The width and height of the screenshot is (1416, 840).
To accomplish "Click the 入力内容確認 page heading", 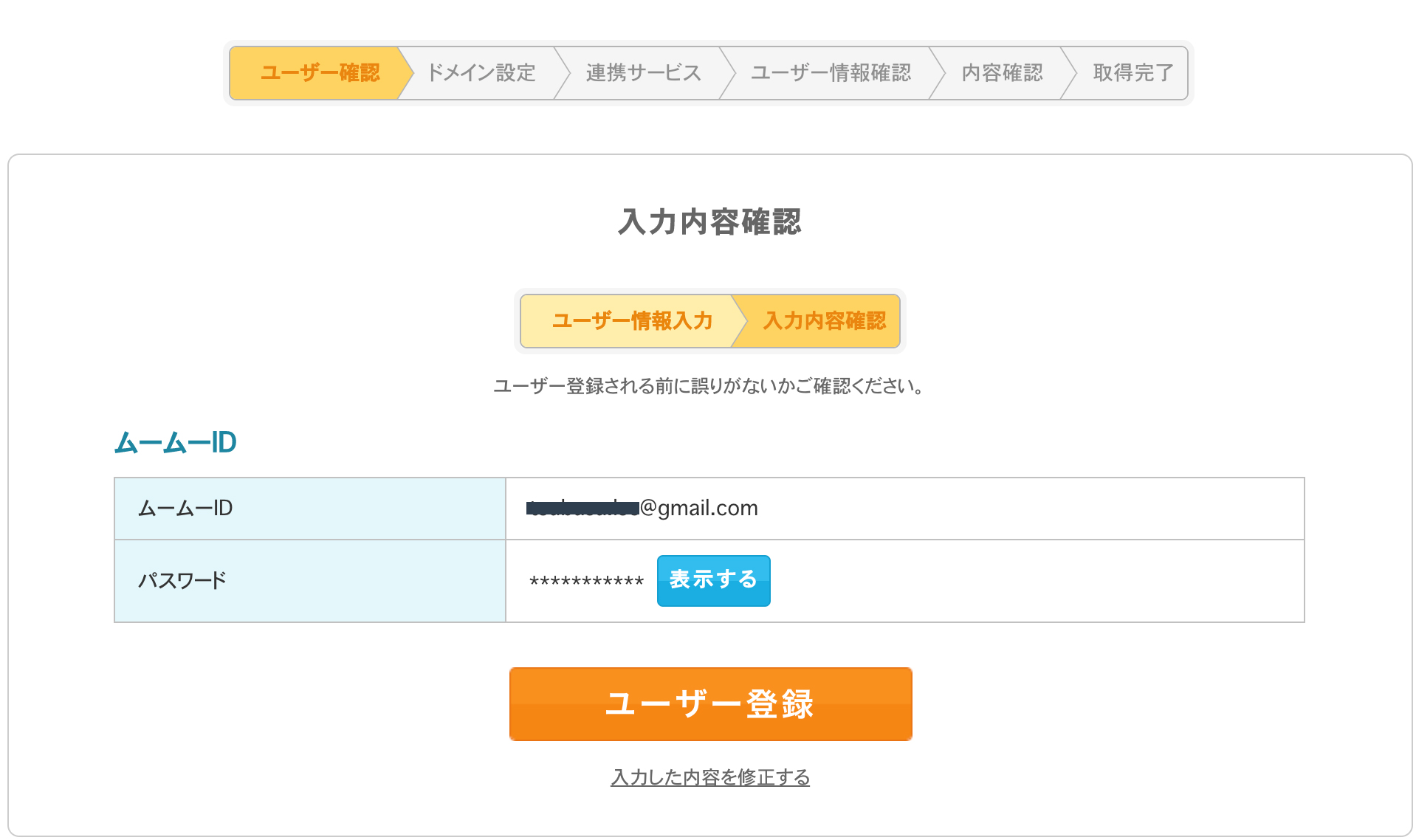I will (709, 221).
